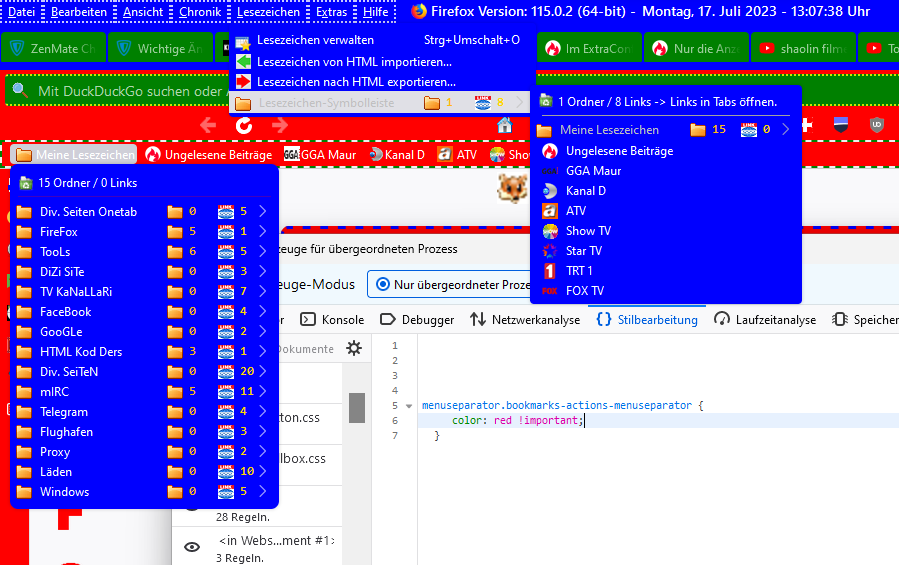The width and height of the screenshot is (899, 565).
Task: Open Laufzeitanalyse performance panel
Action: (x=765, y=320)
